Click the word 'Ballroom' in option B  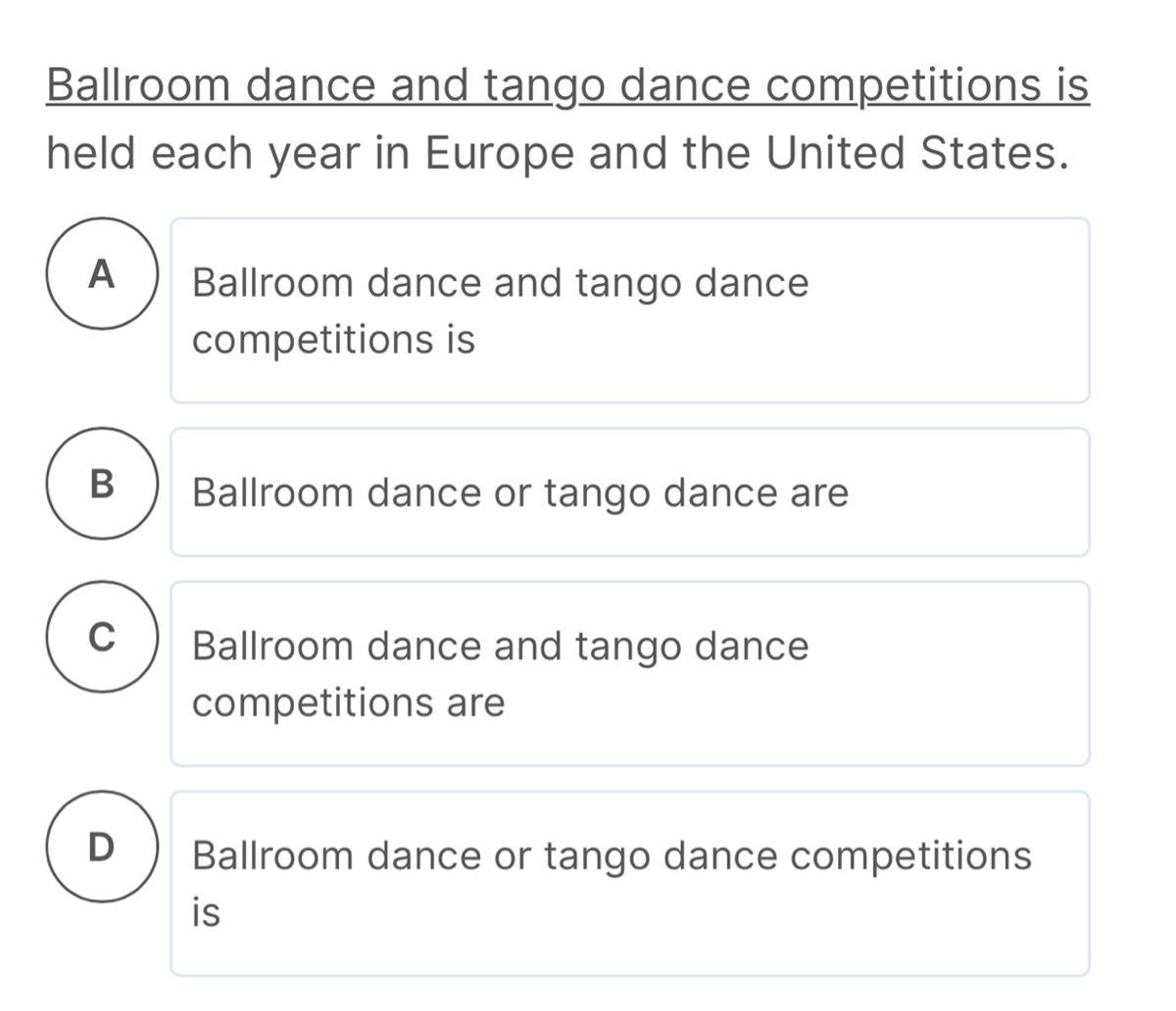272,492
